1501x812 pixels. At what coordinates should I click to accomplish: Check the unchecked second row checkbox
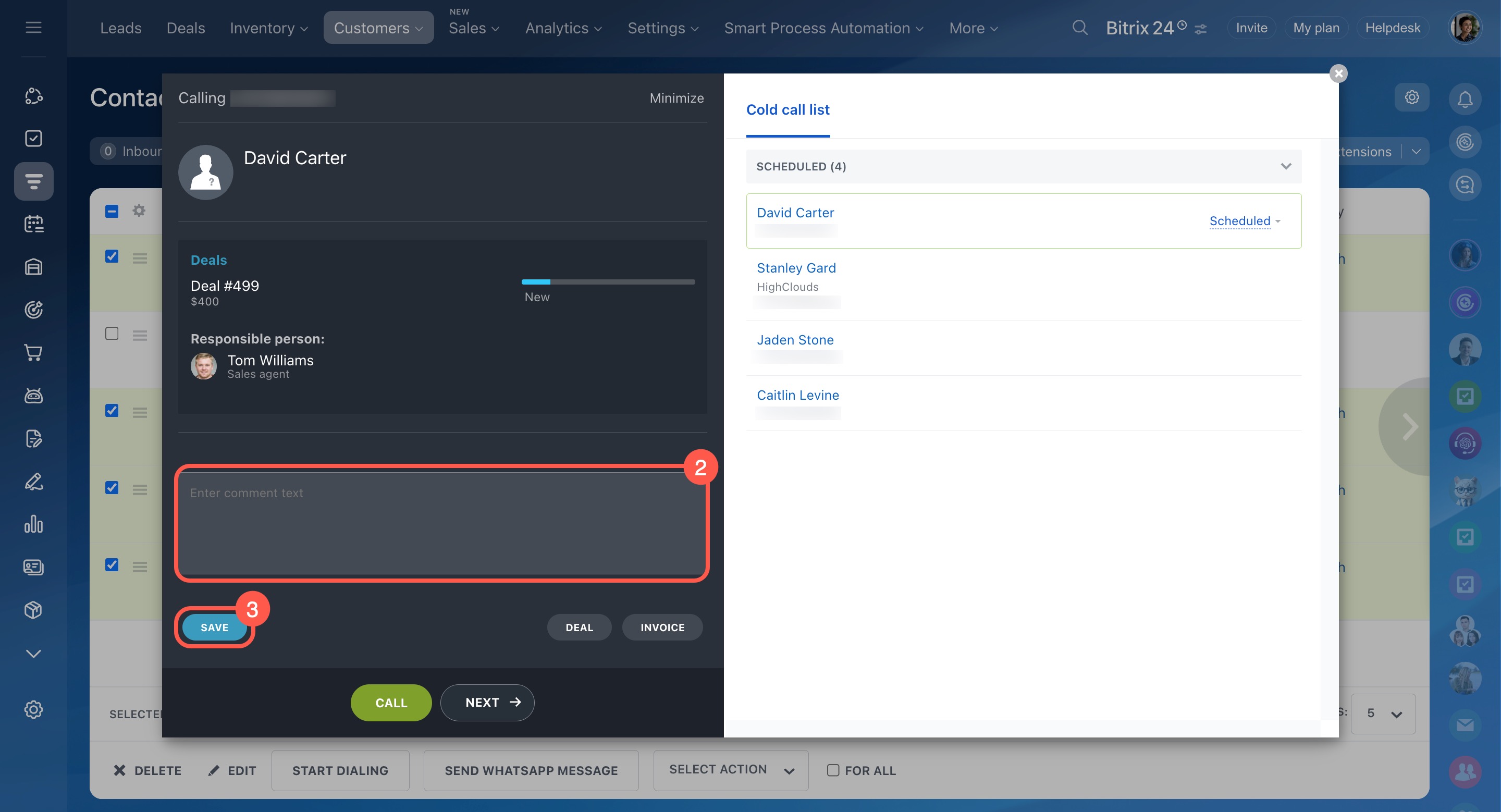(x=112, y=333)
